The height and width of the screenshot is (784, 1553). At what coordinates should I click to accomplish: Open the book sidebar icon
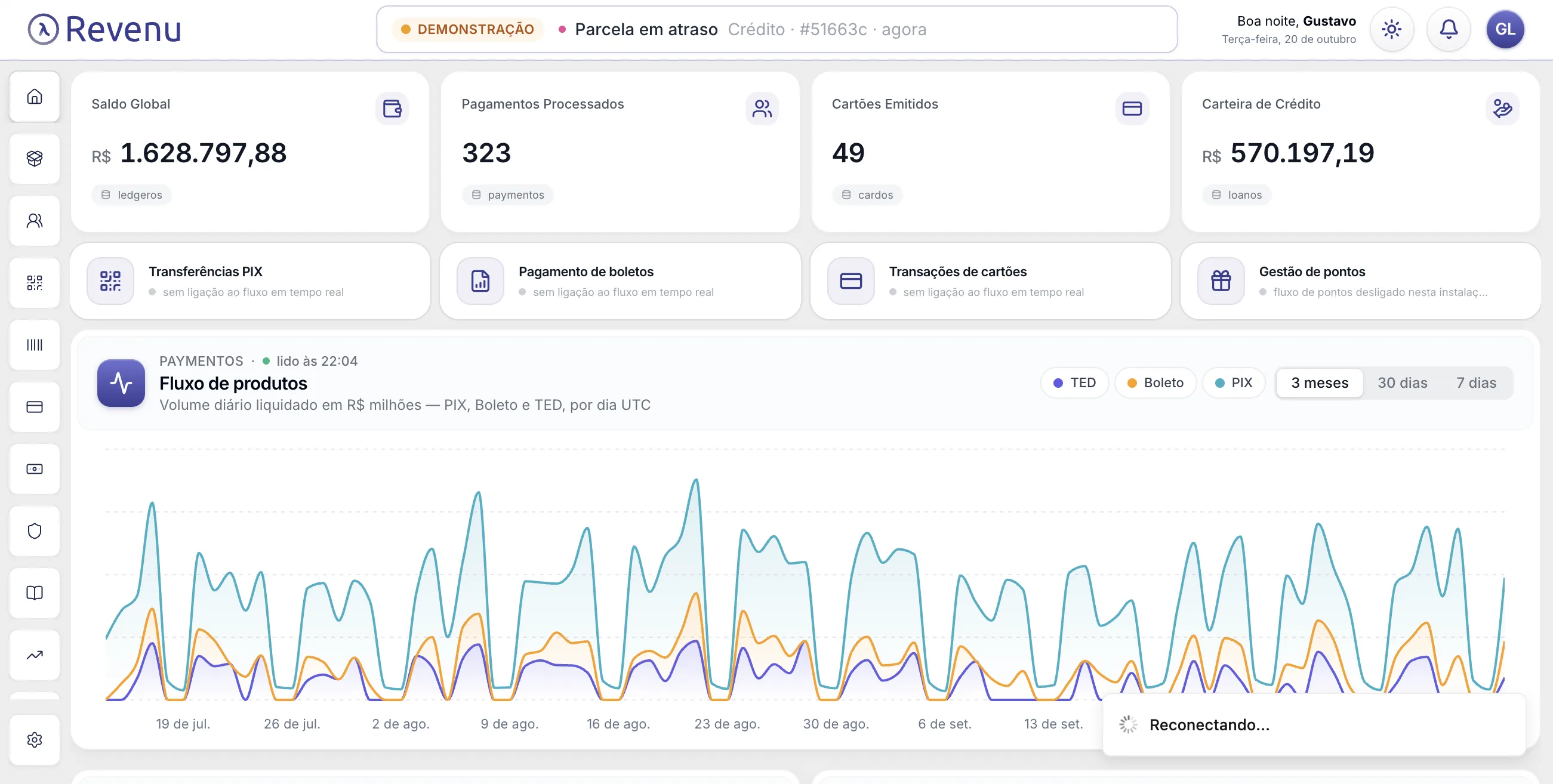pyautogui.click(x=35, y=593)
